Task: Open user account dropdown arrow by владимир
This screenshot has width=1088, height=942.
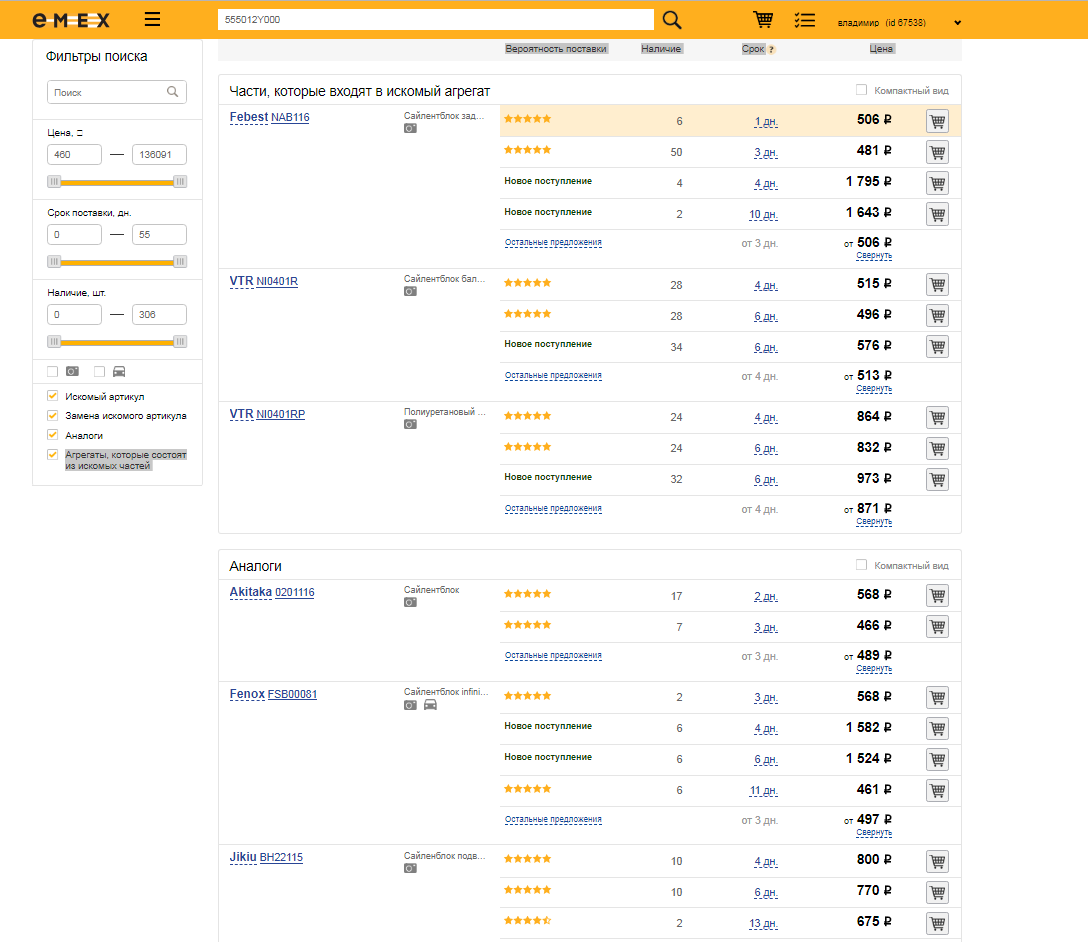Action: 957,23
